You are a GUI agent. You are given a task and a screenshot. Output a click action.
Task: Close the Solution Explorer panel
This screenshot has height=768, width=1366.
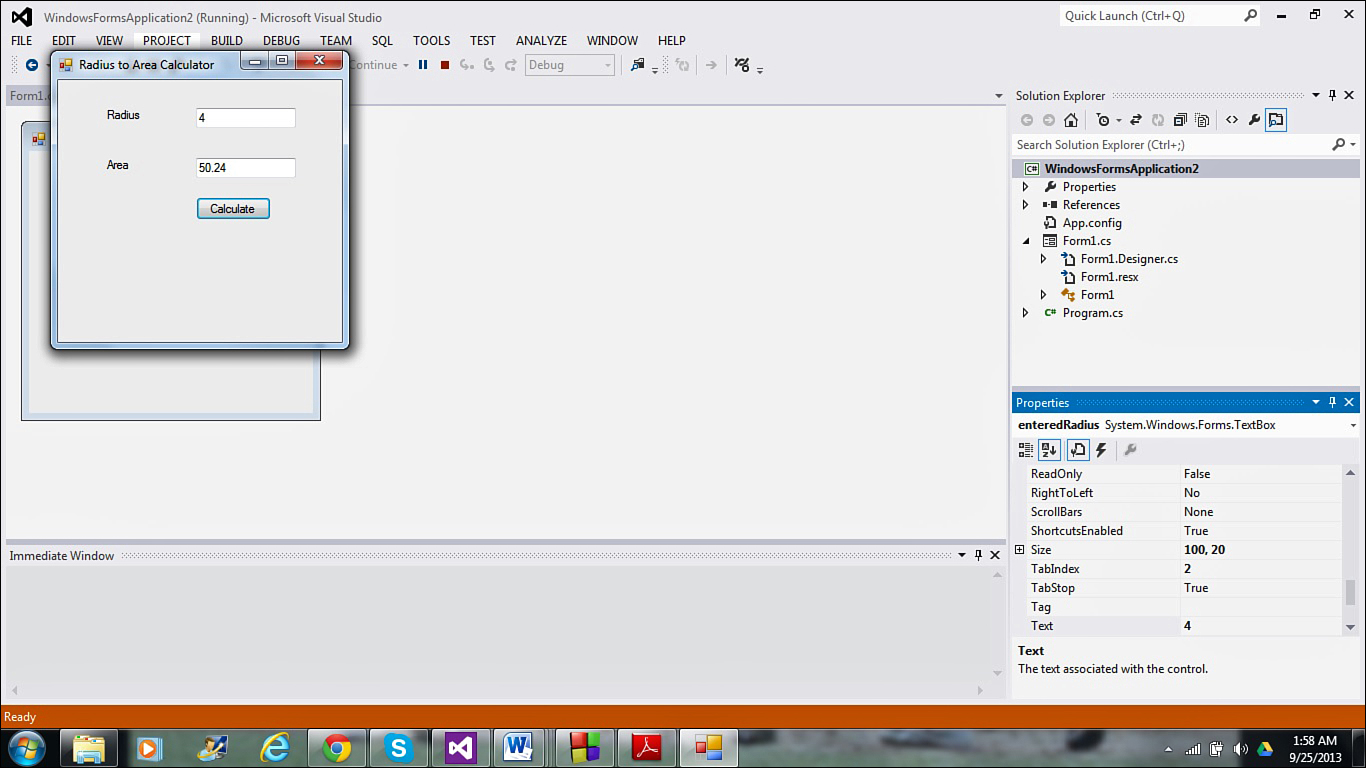[1349, 96]
